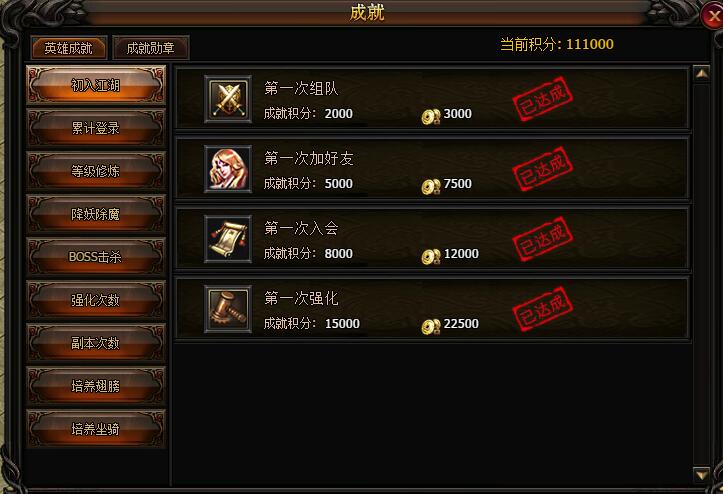
Task: Click gold coin icon beside 12000 reward
Action: pyautogui.click(x=431, y=257)
